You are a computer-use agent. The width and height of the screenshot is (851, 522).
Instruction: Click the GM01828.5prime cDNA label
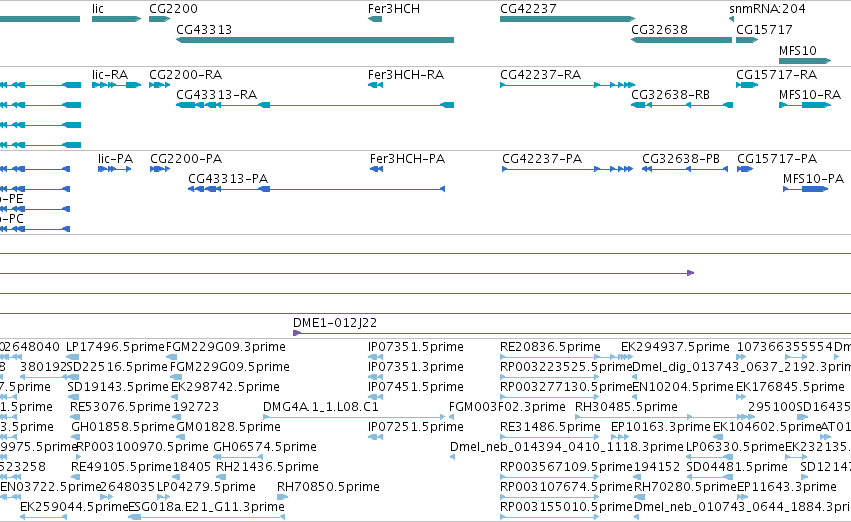coord(228,427)
